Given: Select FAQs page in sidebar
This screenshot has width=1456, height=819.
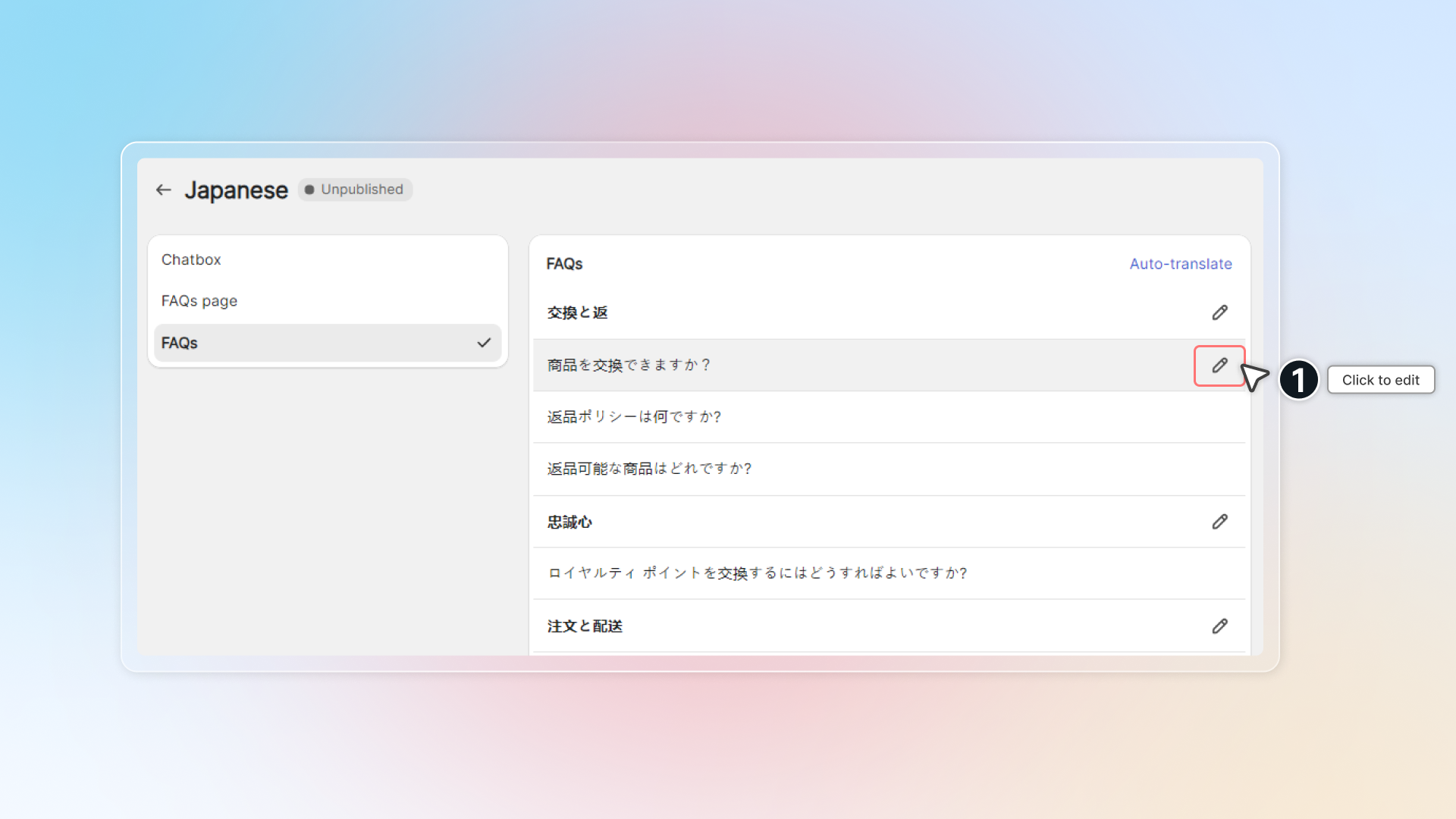Looking at the screenshot, I should pyautogui.click(x=199, y=301).
